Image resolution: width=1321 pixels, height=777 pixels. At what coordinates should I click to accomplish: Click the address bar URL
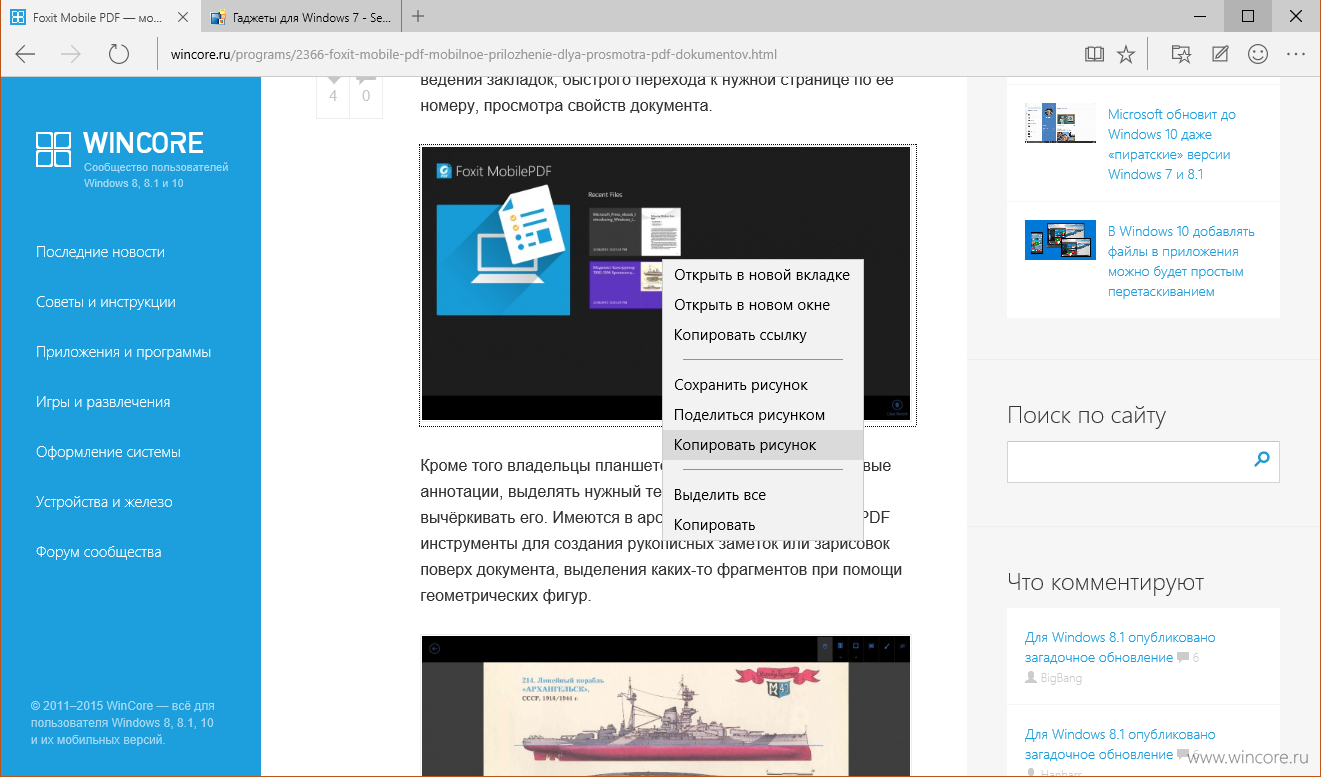(473, 55)
